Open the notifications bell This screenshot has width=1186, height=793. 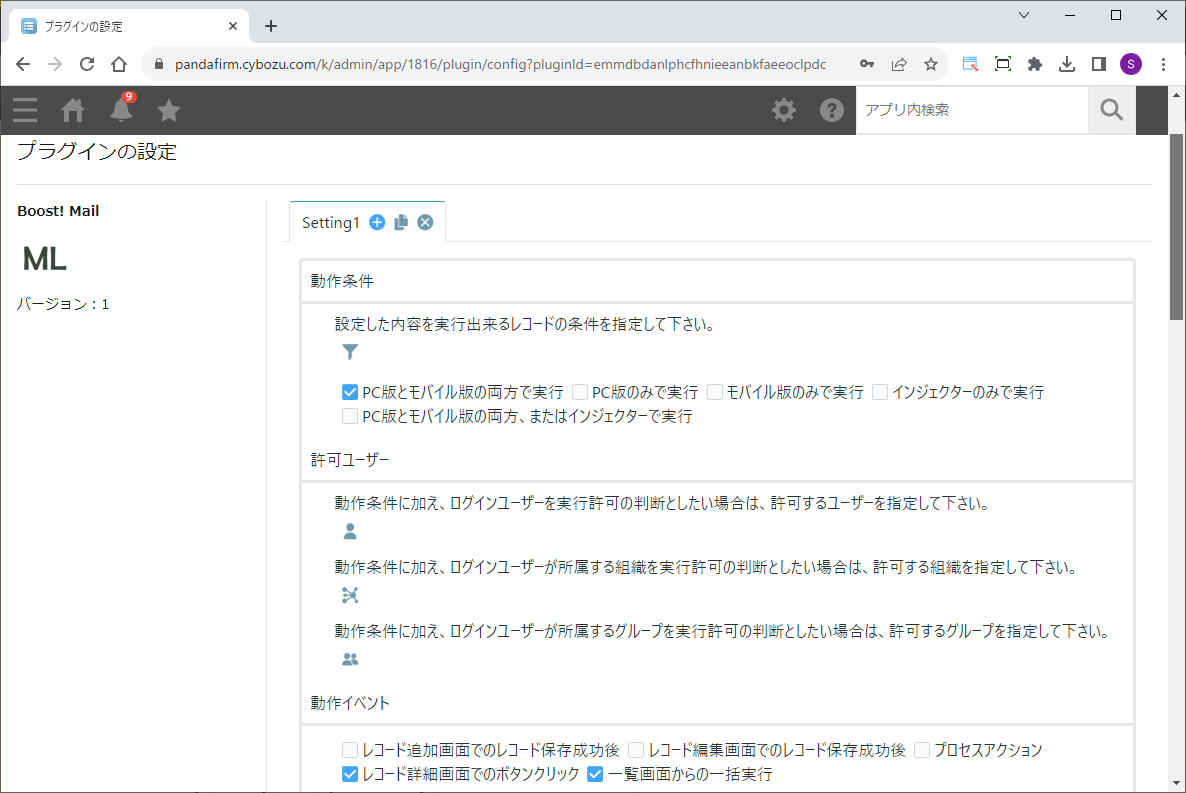(x=121, y=110)
